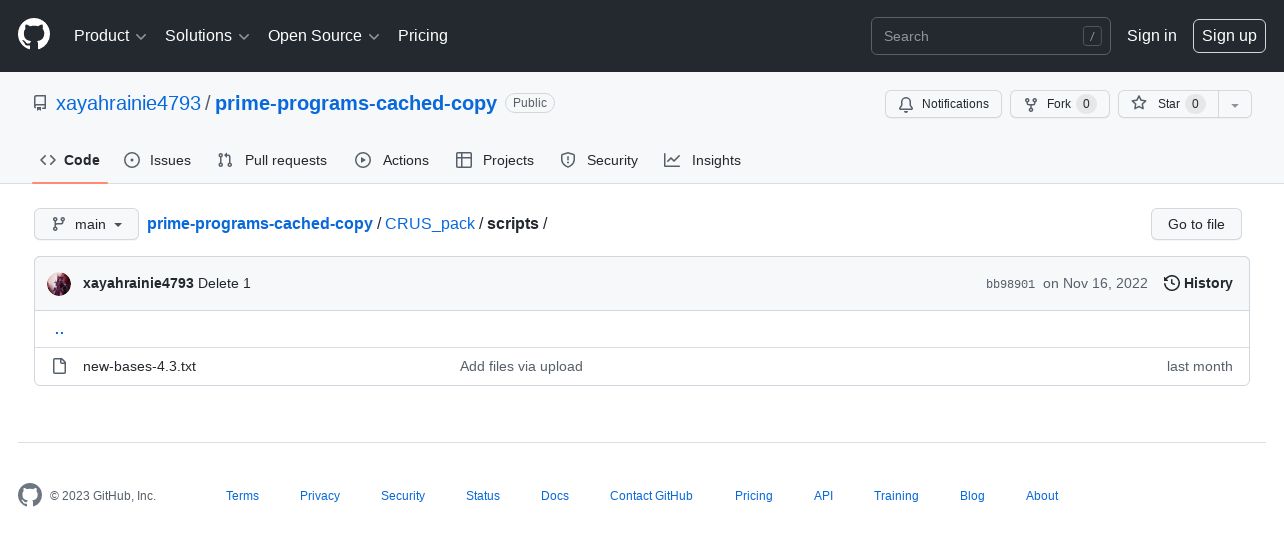Click the commit author avatar

[x=59, y=284]
